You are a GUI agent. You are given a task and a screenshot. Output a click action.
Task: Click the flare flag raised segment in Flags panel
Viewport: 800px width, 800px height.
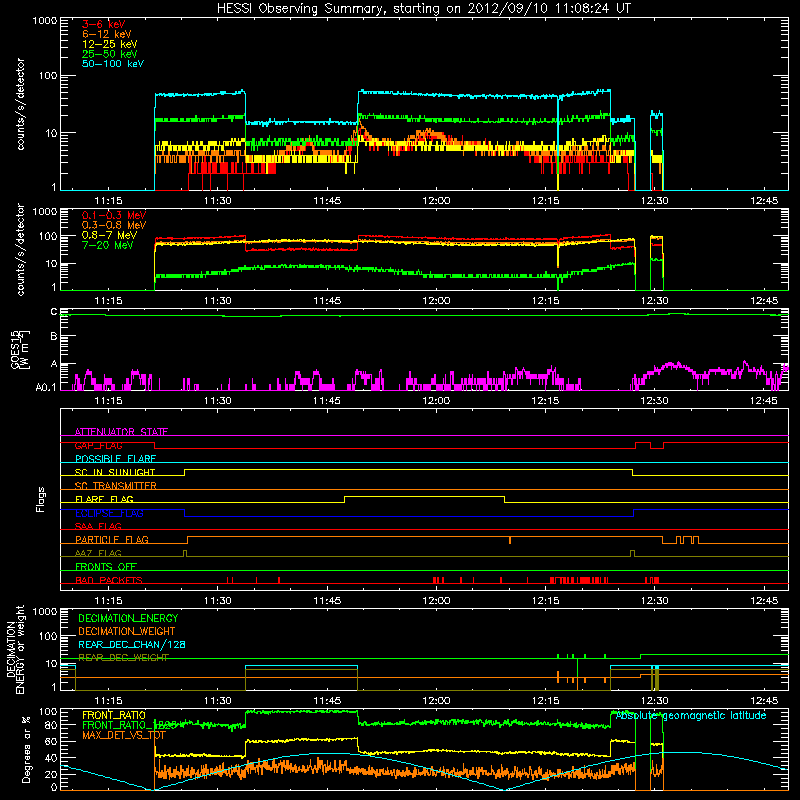[424, 496]
